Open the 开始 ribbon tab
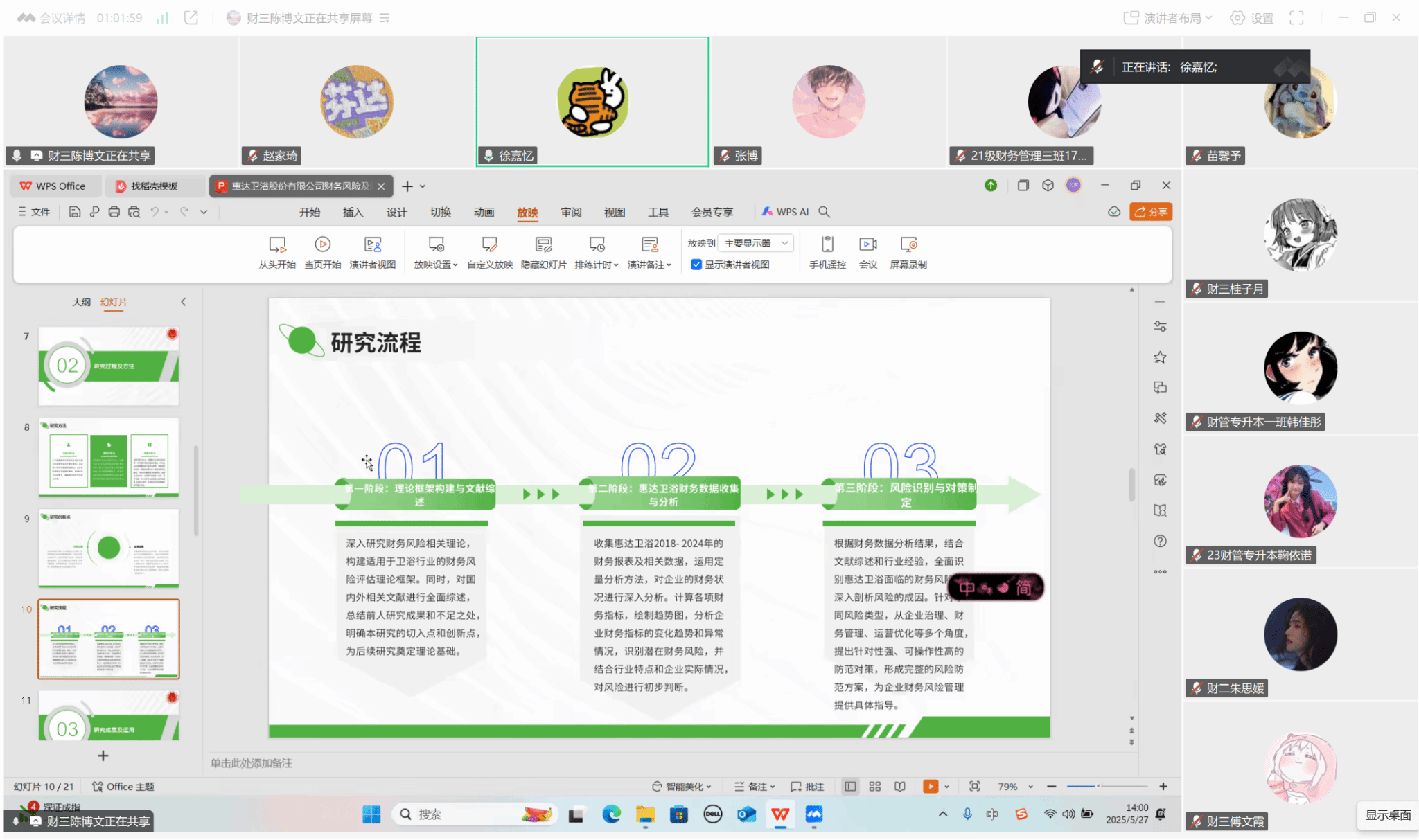The image size is (1419, 840). coord(310,212)
